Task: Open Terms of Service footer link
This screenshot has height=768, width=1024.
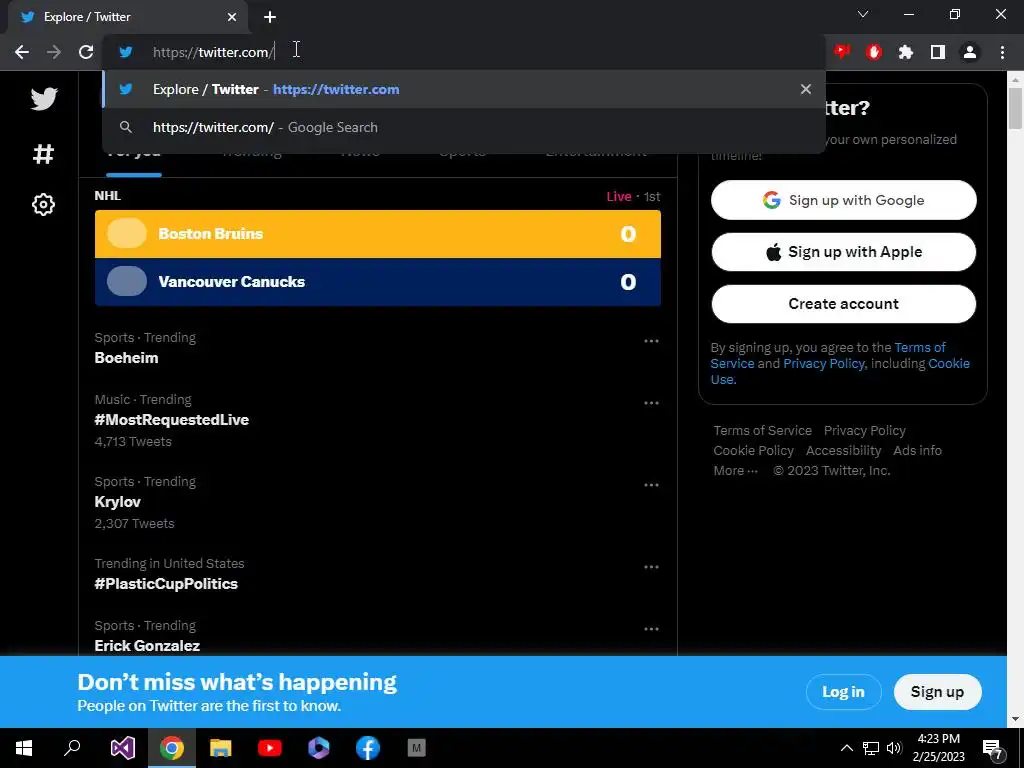Action: pyautogui.click(x=762, y=430)
